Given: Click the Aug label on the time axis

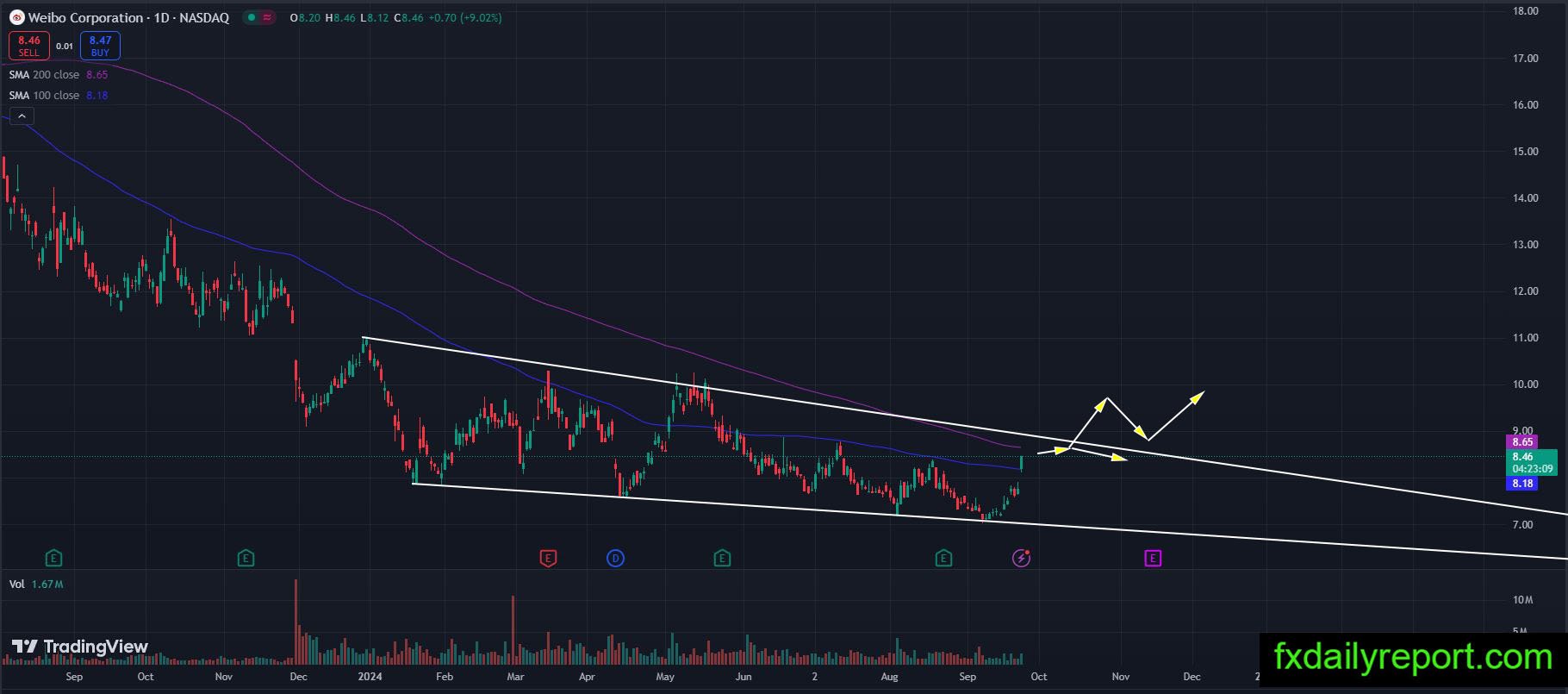Looking at the screenshot, I should [x=890, y=677].
